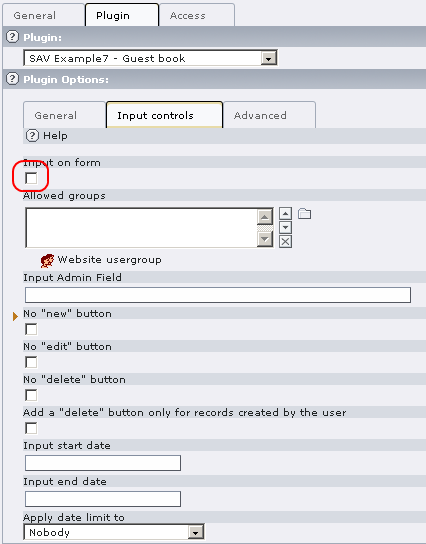This screenshot has height=544, width=426.
Task: Click the orange arrow beside No "new" button
Action: [x=15, y=316]
